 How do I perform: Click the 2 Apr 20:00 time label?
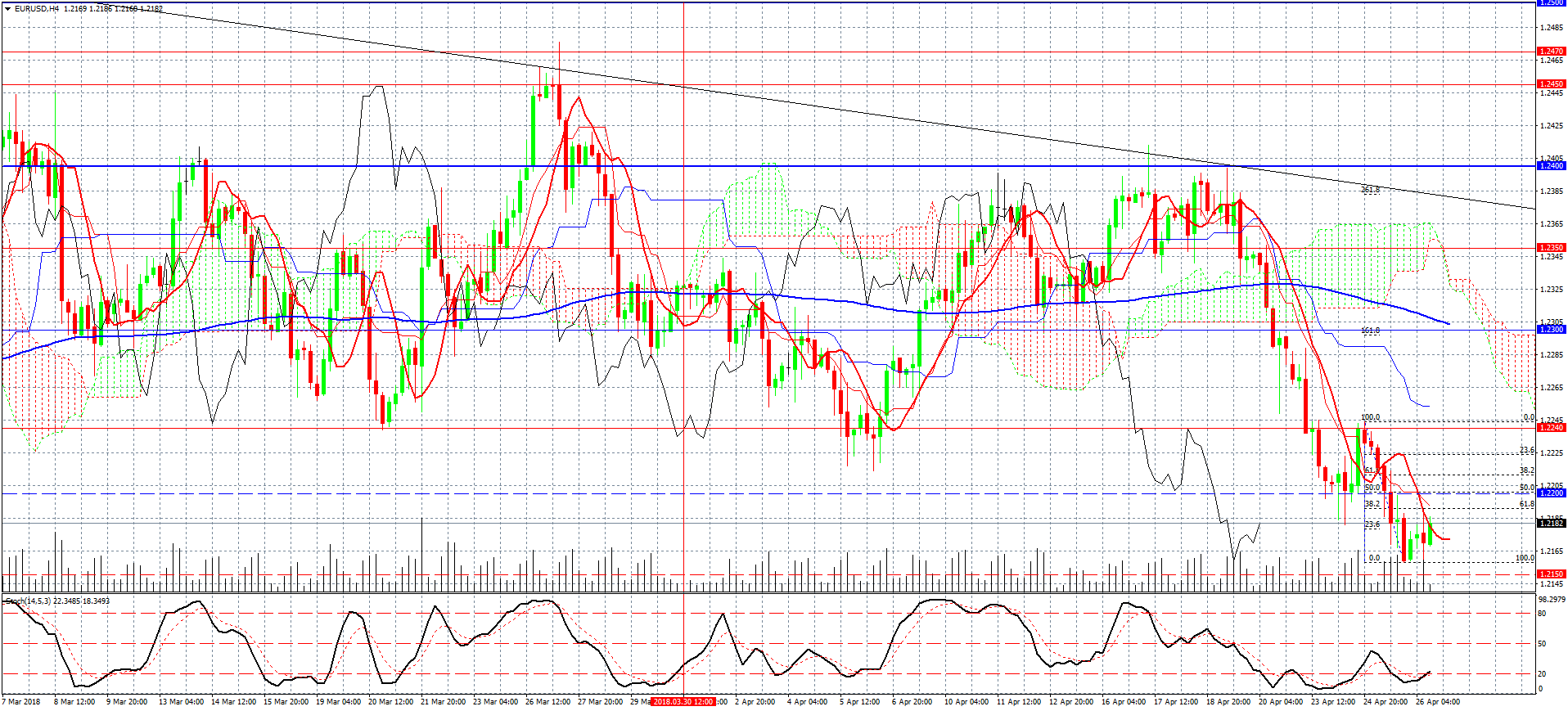point(755,702)
